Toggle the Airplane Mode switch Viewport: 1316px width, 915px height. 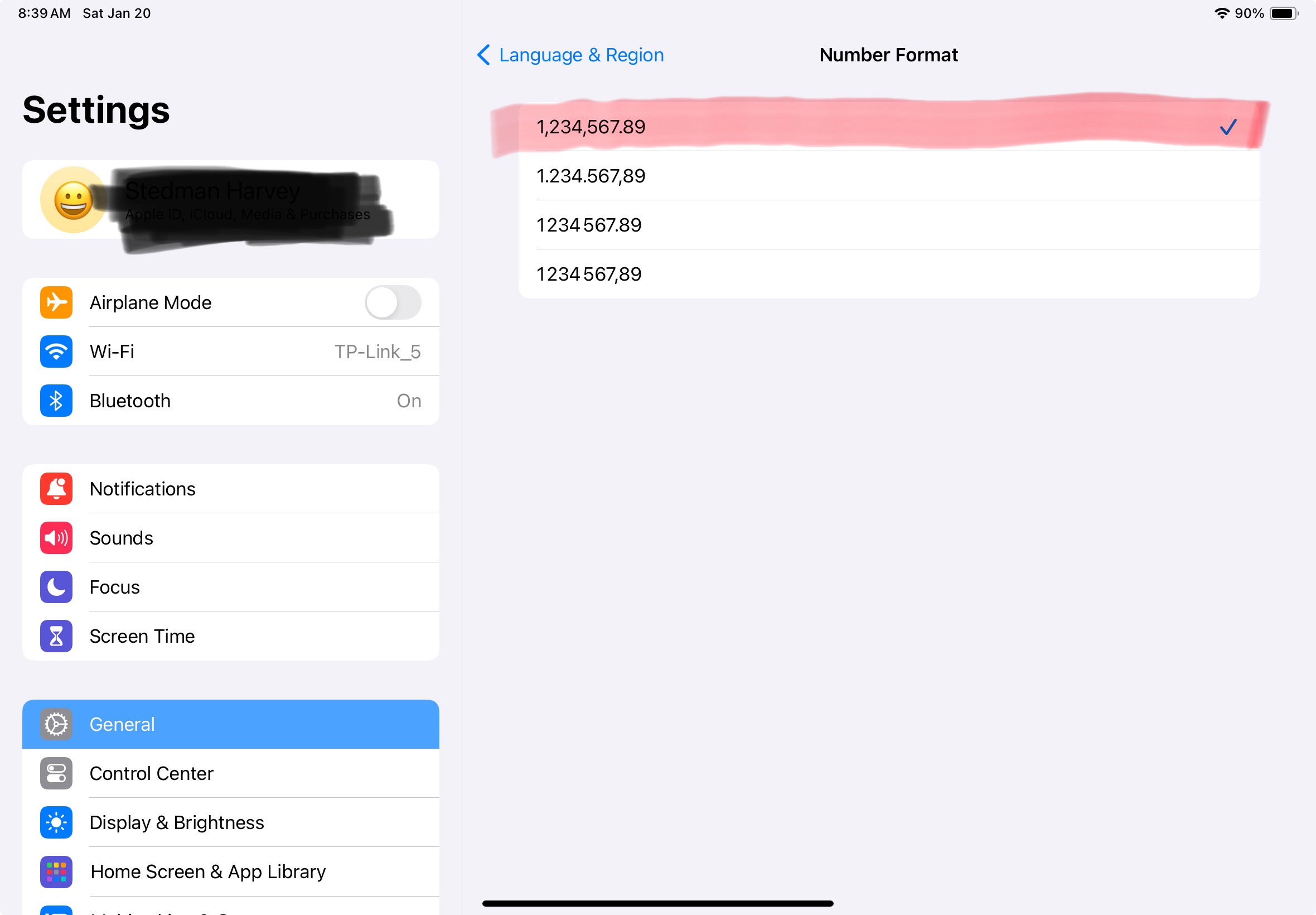(393, 302)
